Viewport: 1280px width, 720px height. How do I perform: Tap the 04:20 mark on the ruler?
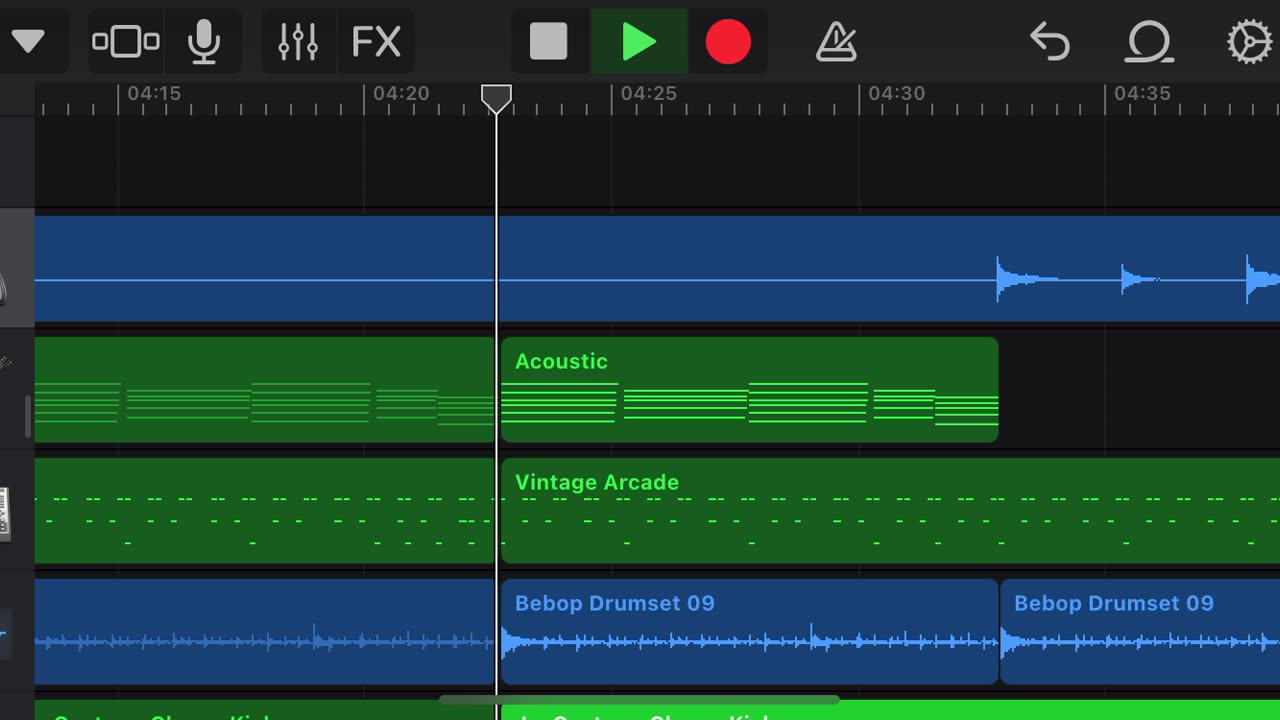(400, 93)
